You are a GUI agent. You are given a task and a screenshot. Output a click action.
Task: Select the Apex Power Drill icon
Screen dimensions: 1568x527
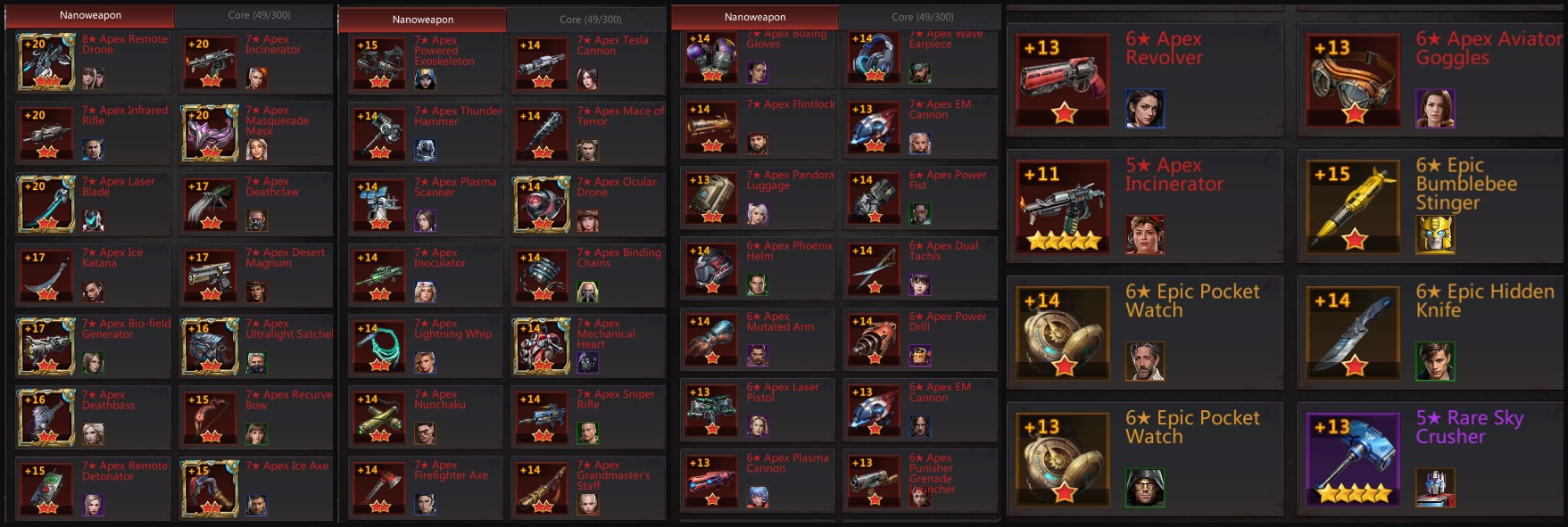874,339
